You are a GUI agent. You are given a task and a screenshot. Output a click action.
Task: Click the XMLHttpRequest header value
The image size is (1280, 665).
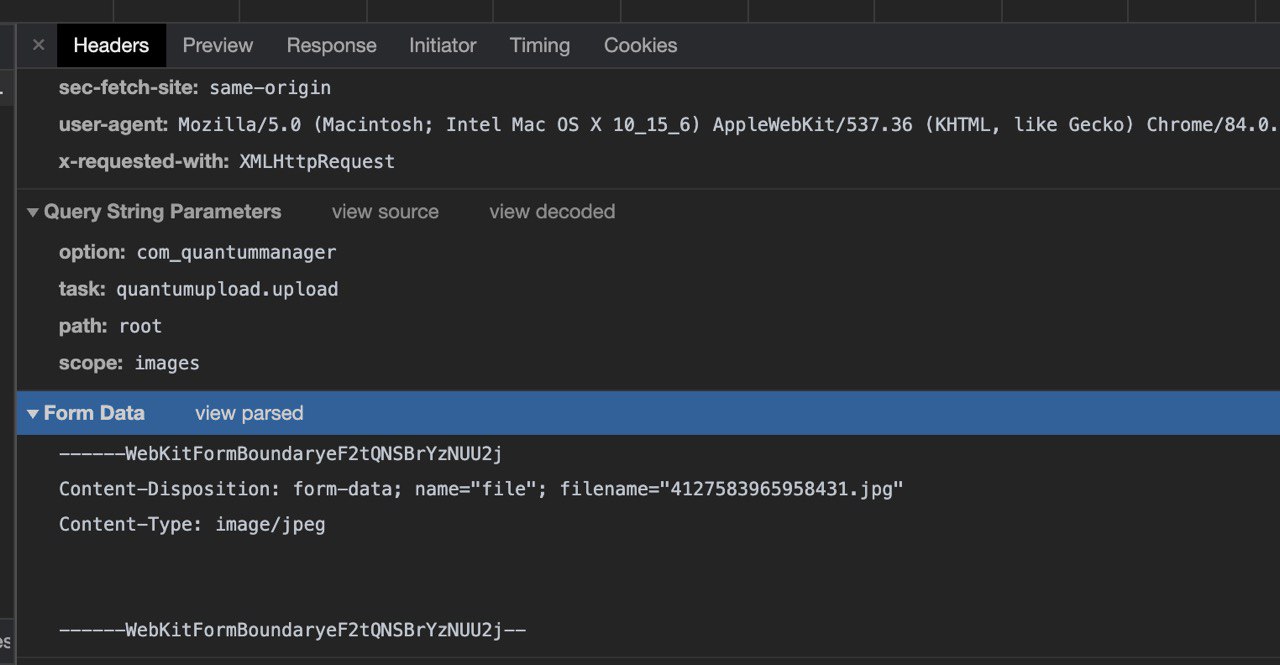pos(317,161)
